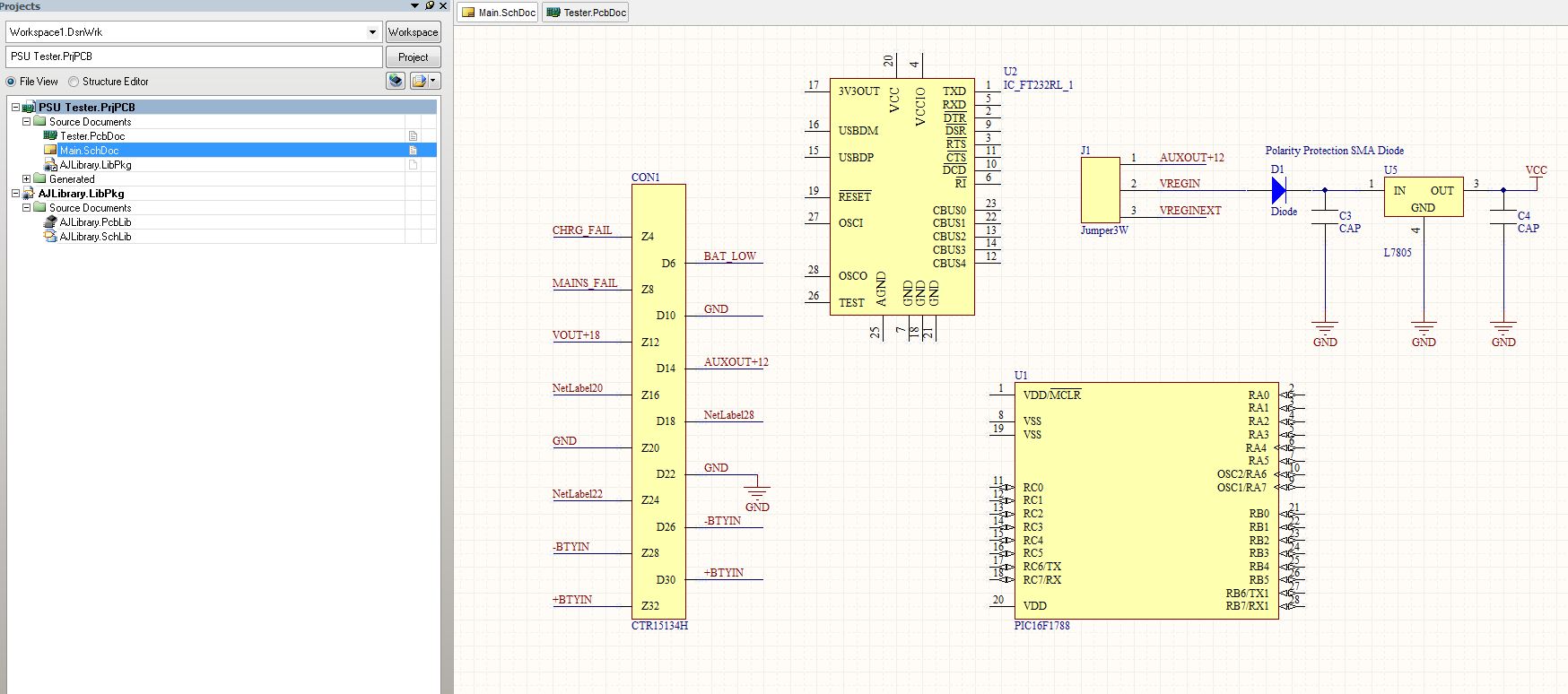Screen dimensions: 1568x694
Task: Click the IC_FT232RL_1 component comment
Action: pos(1038,85)
